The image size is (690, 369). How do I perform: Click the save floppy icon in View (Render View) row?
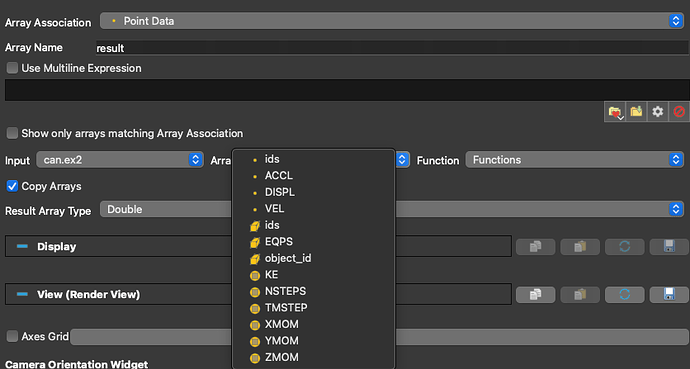[669, 294]
